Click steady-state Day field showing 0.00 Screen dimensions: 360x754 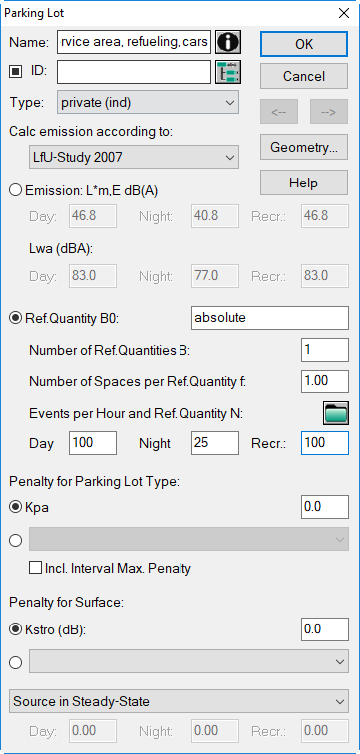93,731
